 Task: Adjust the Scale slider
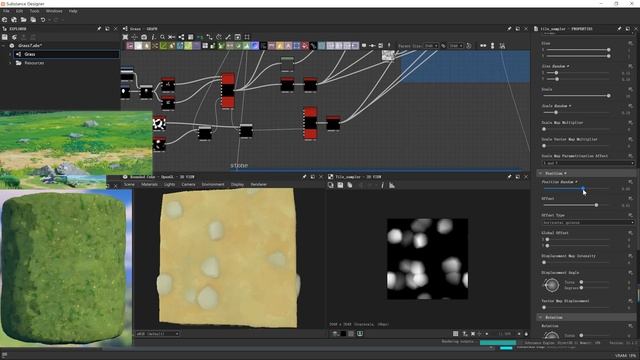point(576,96)
